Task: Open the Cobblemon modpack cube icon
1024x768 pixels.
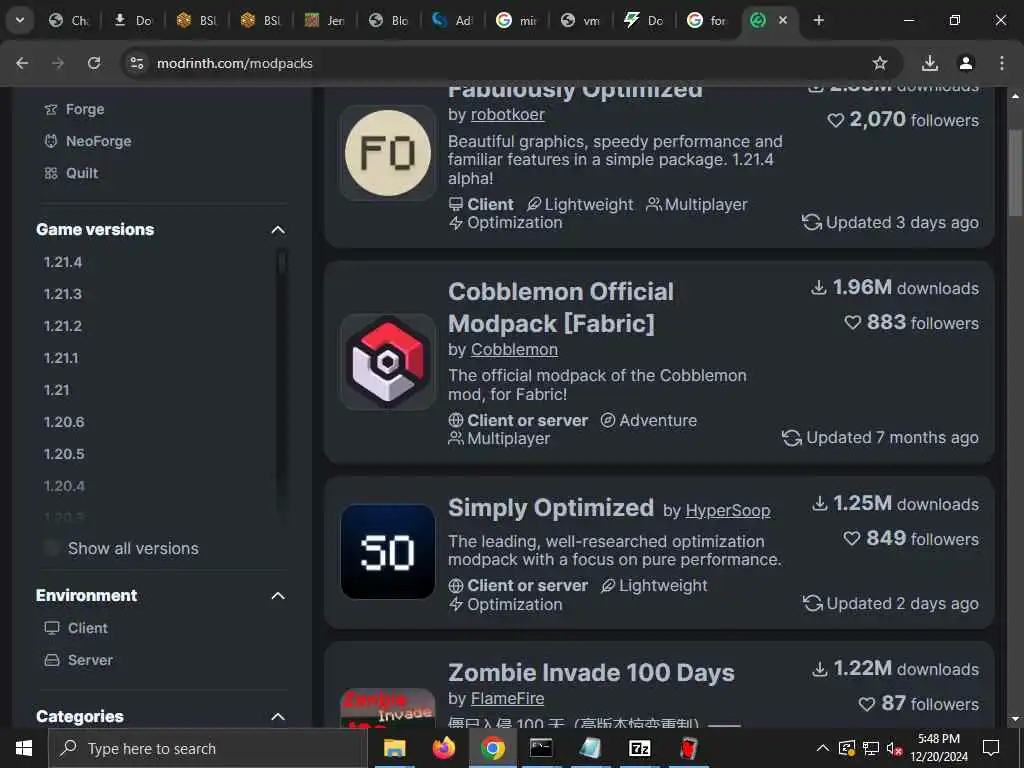Action: (388, 362)
